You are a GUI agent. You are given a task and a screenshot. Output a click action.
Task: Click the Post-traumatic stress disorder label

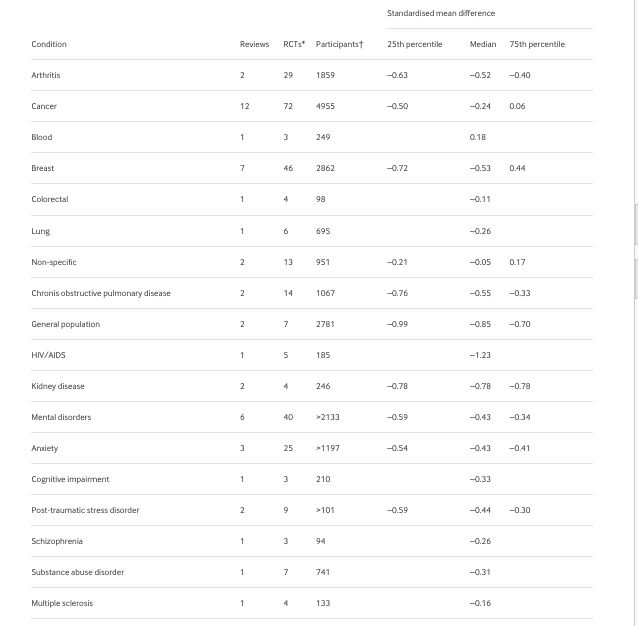85,510
